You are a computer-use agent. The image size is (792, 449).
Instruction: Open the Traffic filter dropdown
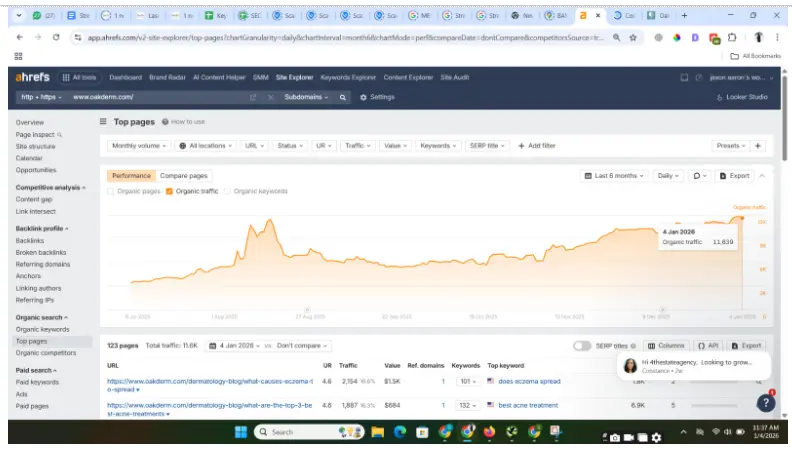click(x=358, y=145)
